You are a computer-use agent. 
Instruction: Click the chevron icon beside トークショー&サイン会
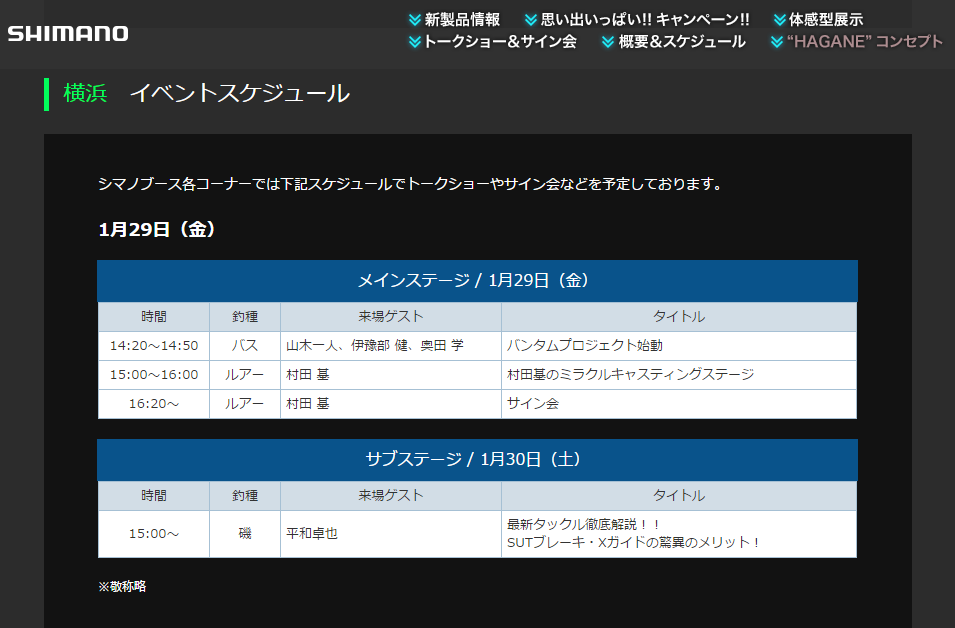[415, 42]
